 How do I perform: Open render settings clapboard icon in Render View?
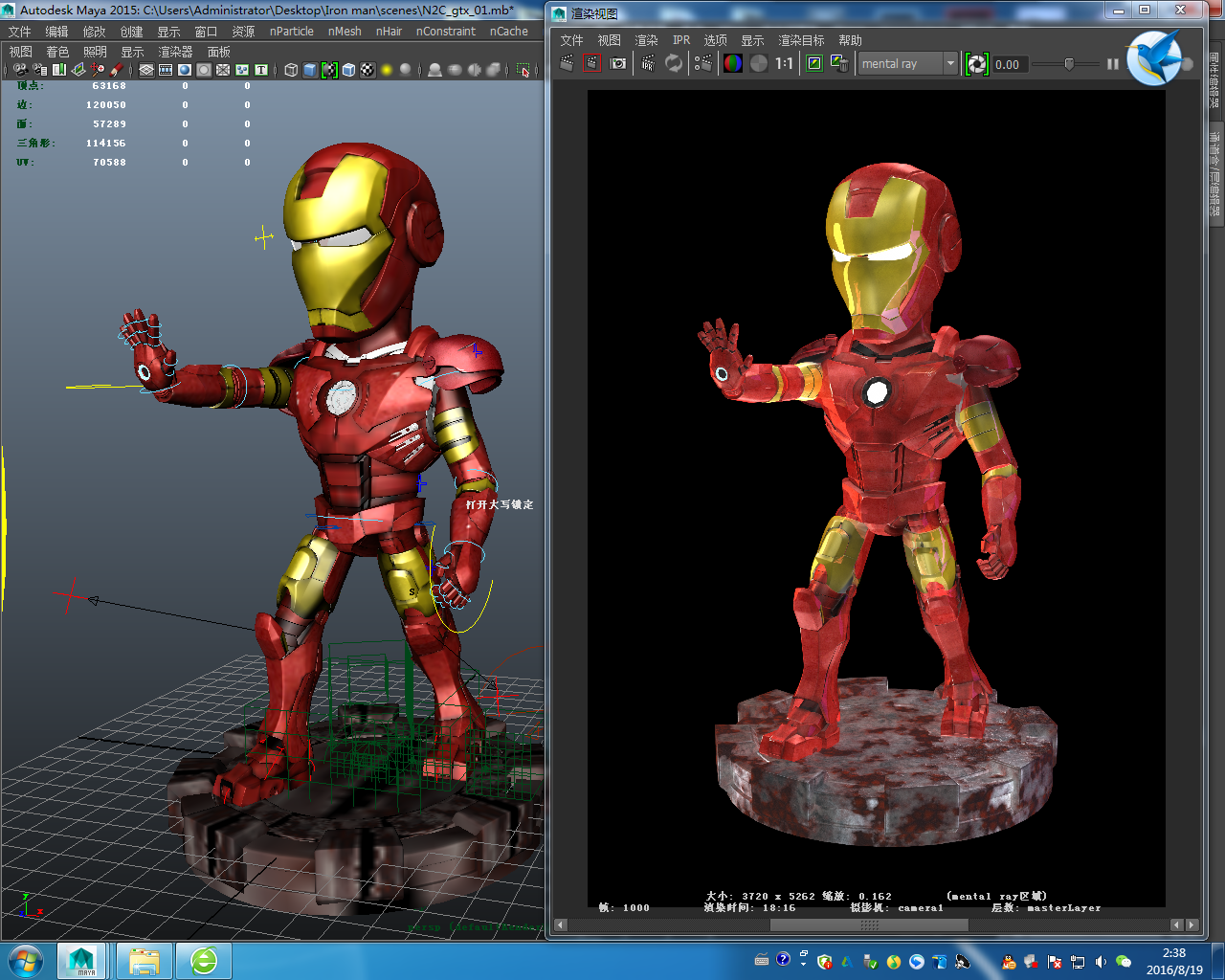(x=702, y=63)
